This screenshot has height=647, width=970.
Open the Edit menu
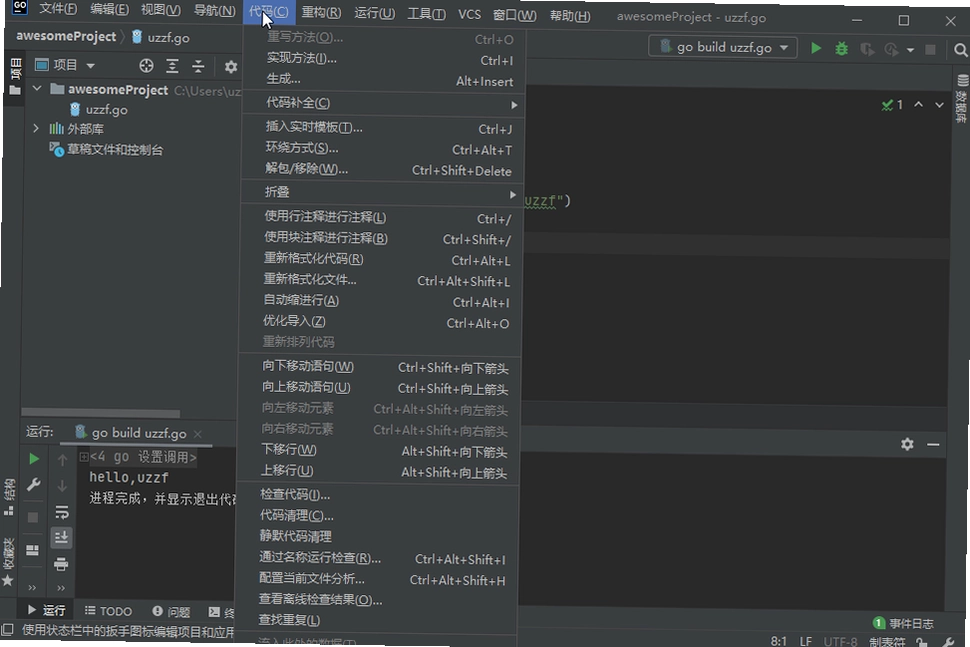coord(109,9)
